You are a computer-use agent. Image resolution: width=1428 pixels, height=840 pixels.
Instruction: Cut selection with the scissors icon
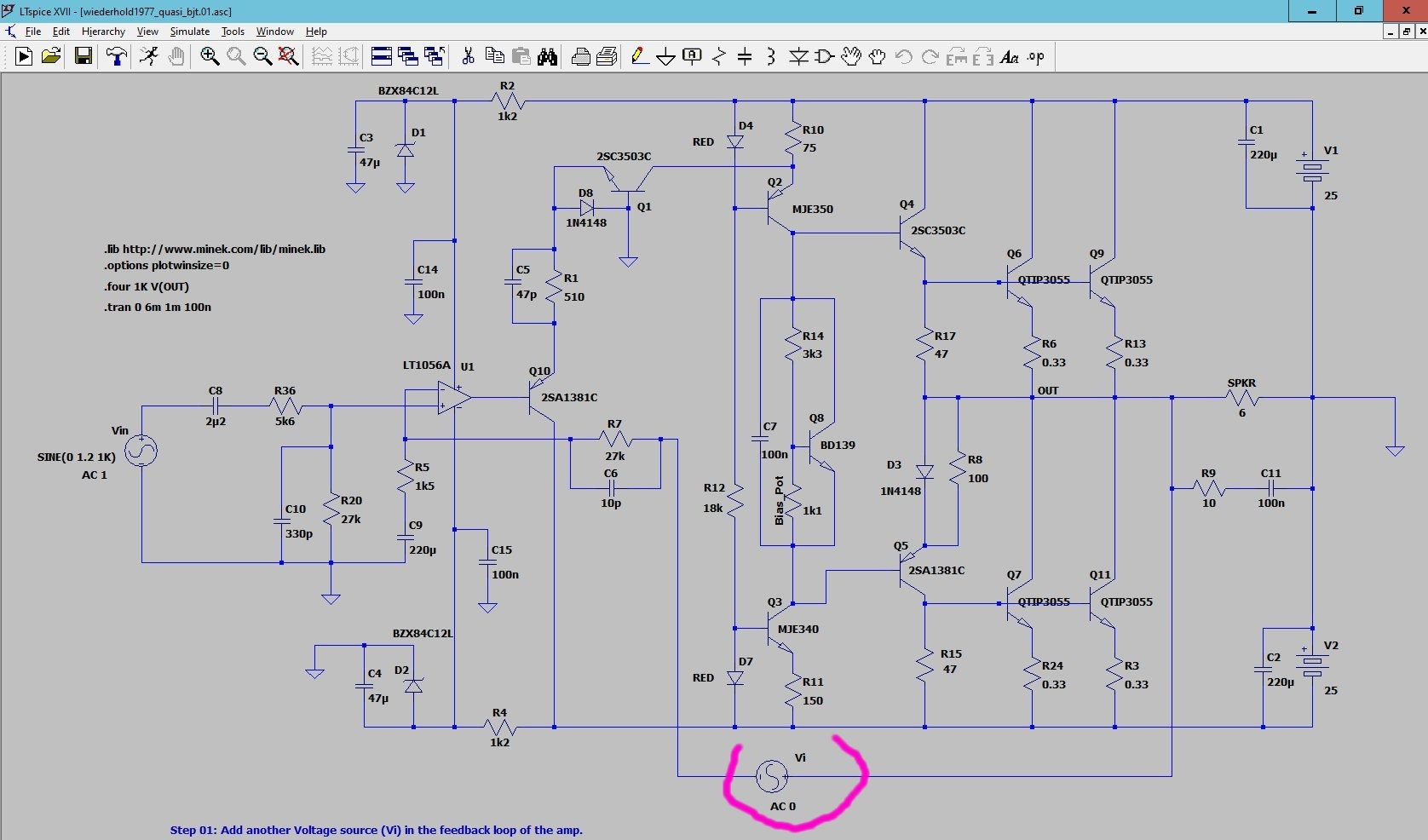click(x=468, y=56)
